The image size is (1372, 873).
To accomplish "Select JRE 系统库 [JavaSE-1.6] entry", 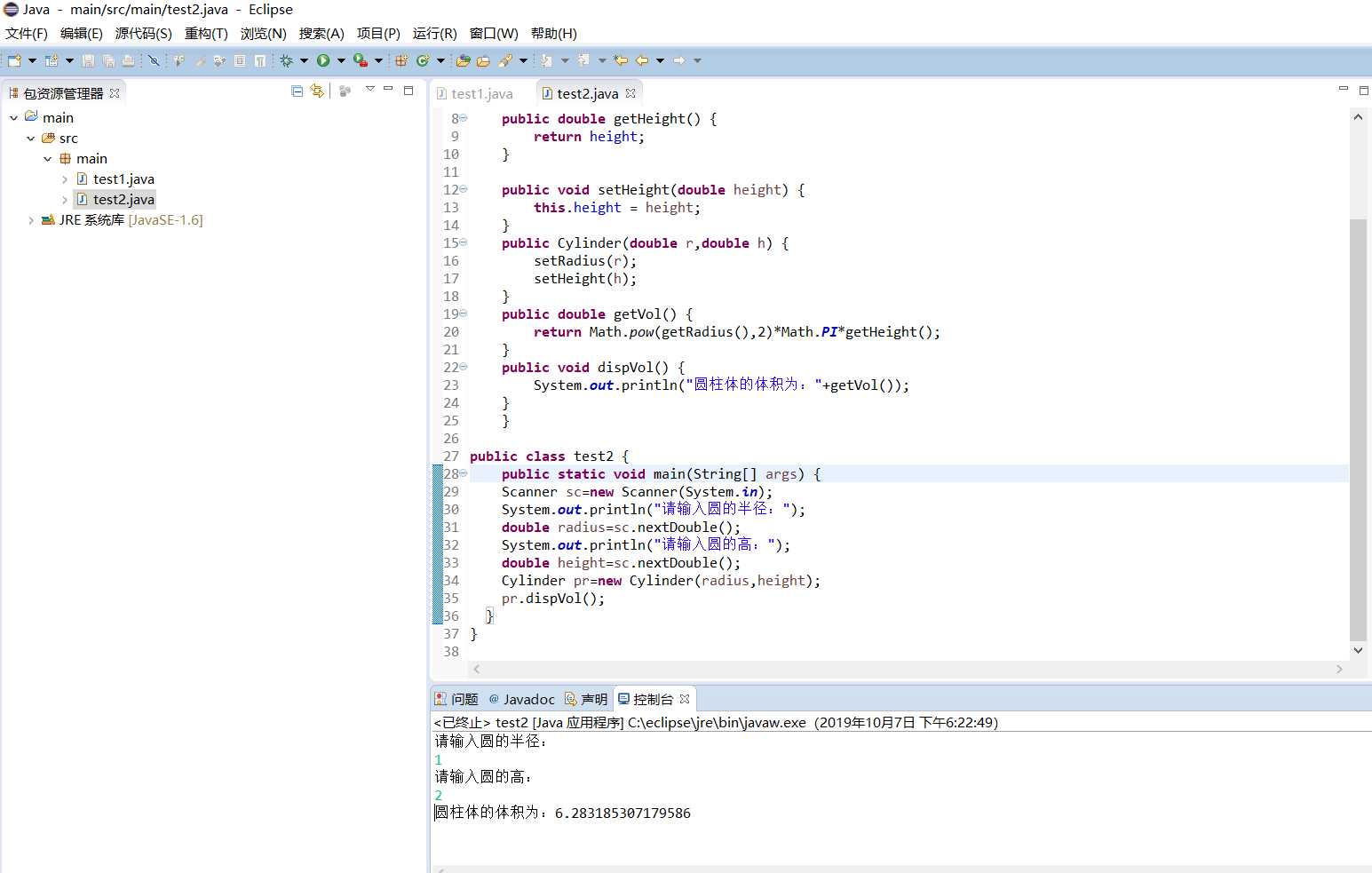I will (x=123, y=219).
